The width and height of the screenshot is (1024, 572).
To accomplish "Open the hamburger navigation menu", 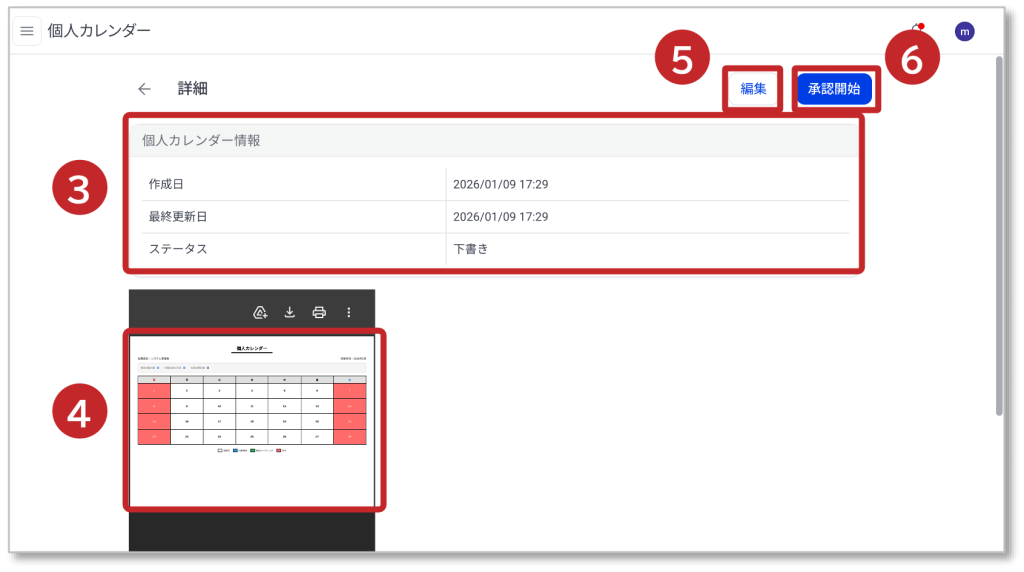I will coord(27,31).
